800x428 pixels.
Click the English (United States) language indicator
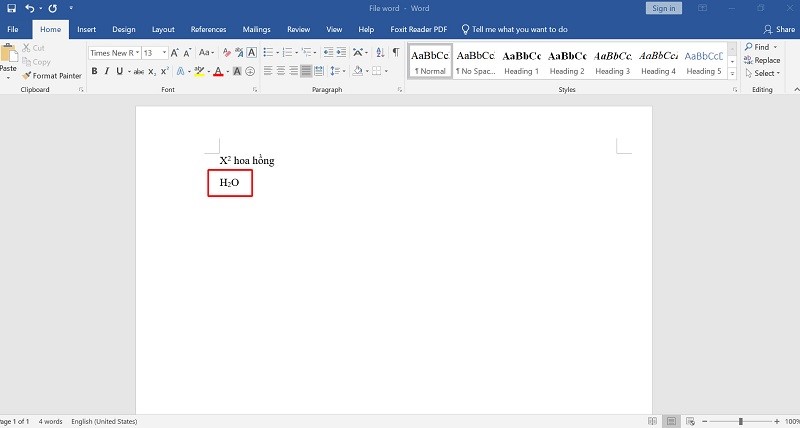tap(104, 421)
